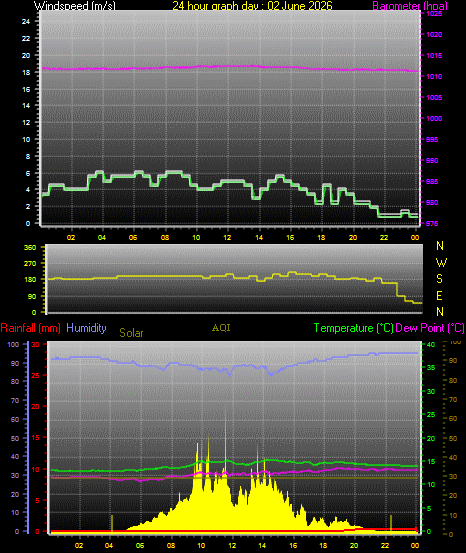Click windspeed axis value '22'
Viewport: 466px width, 553px height.
(26, 38)
